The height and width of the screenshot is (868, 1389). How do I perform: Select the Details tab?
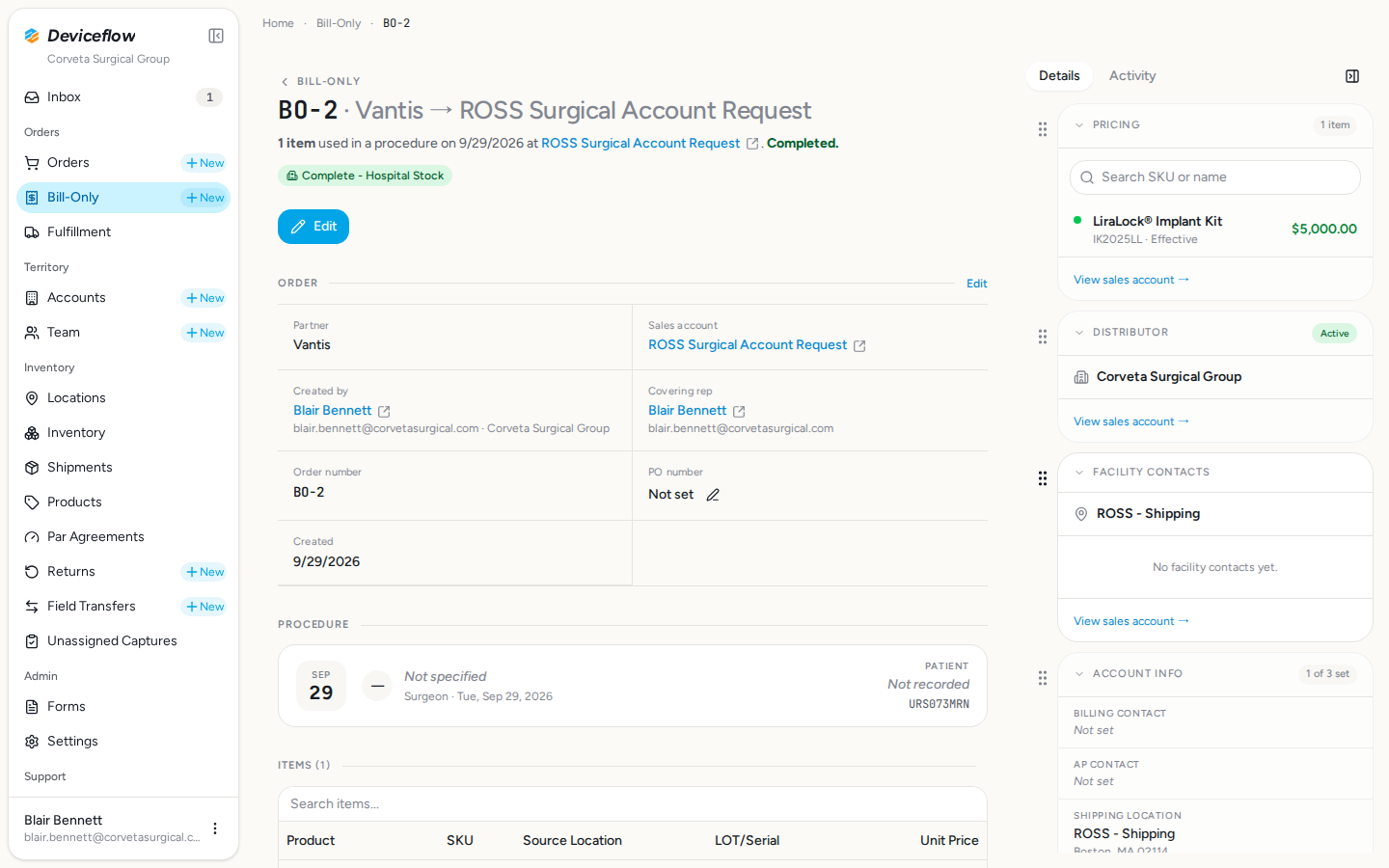click(x=1059, y=76)
